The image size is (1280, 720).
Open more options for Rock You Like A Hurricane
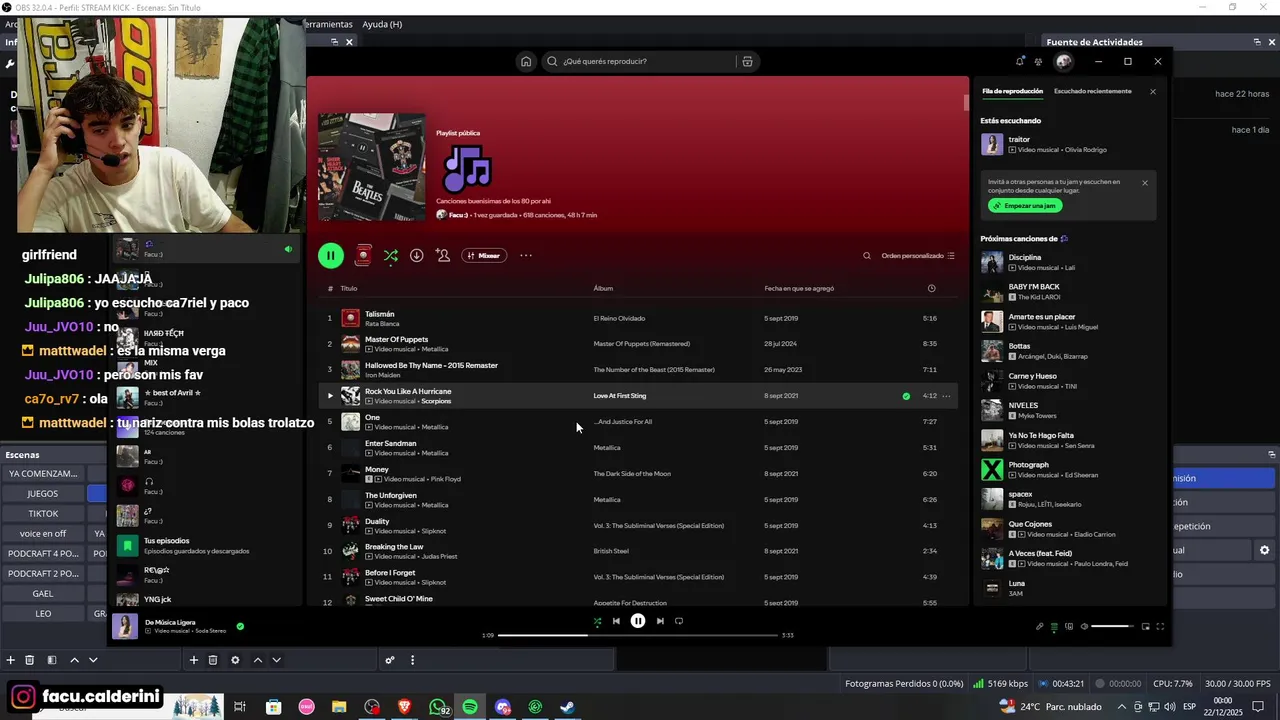pyautogui.click(x=946, y=396)
